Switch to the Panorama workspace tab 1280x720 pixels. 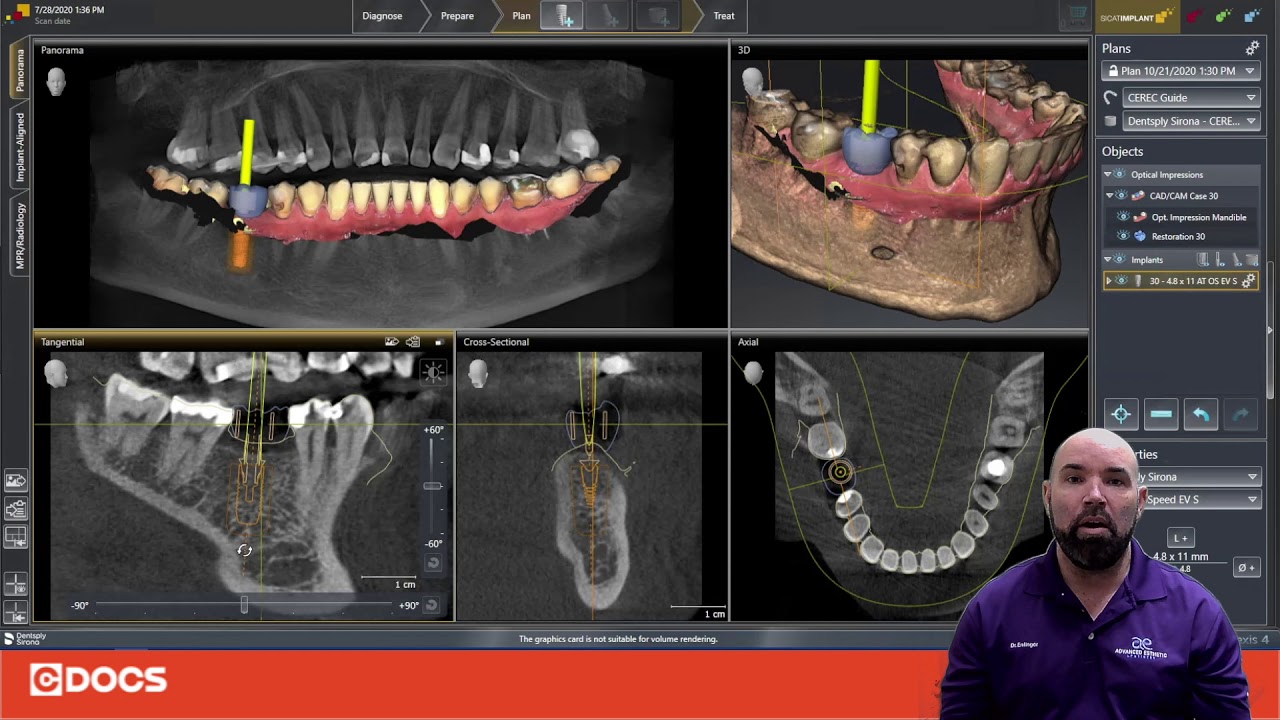point(18,70)
